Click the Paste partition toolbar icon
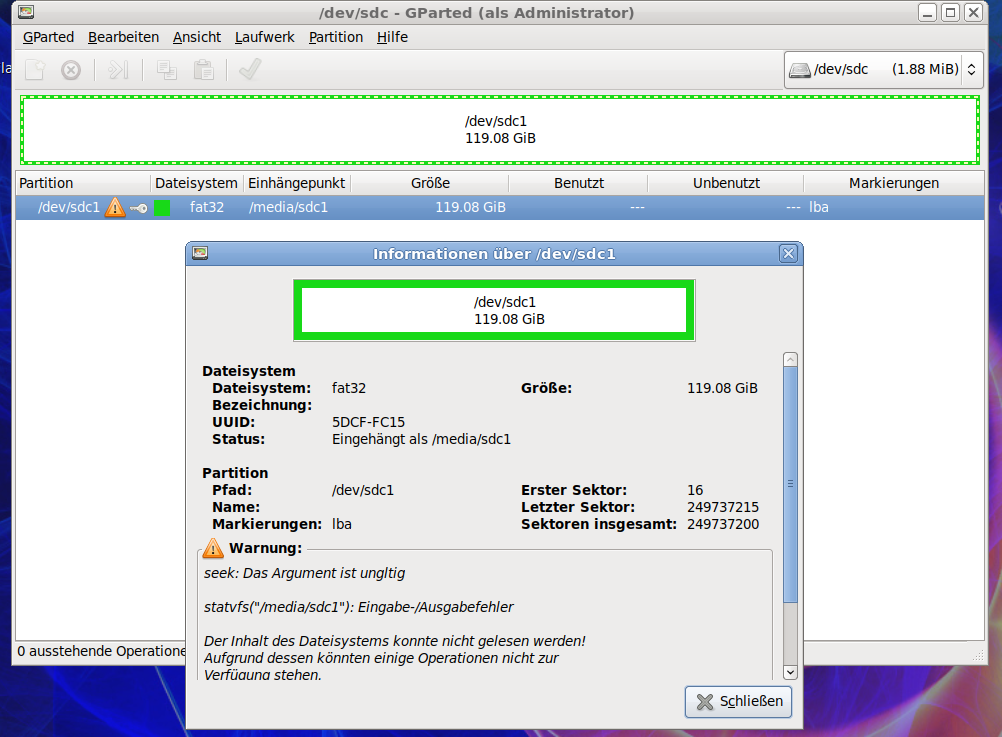 (x=203, y=70)
